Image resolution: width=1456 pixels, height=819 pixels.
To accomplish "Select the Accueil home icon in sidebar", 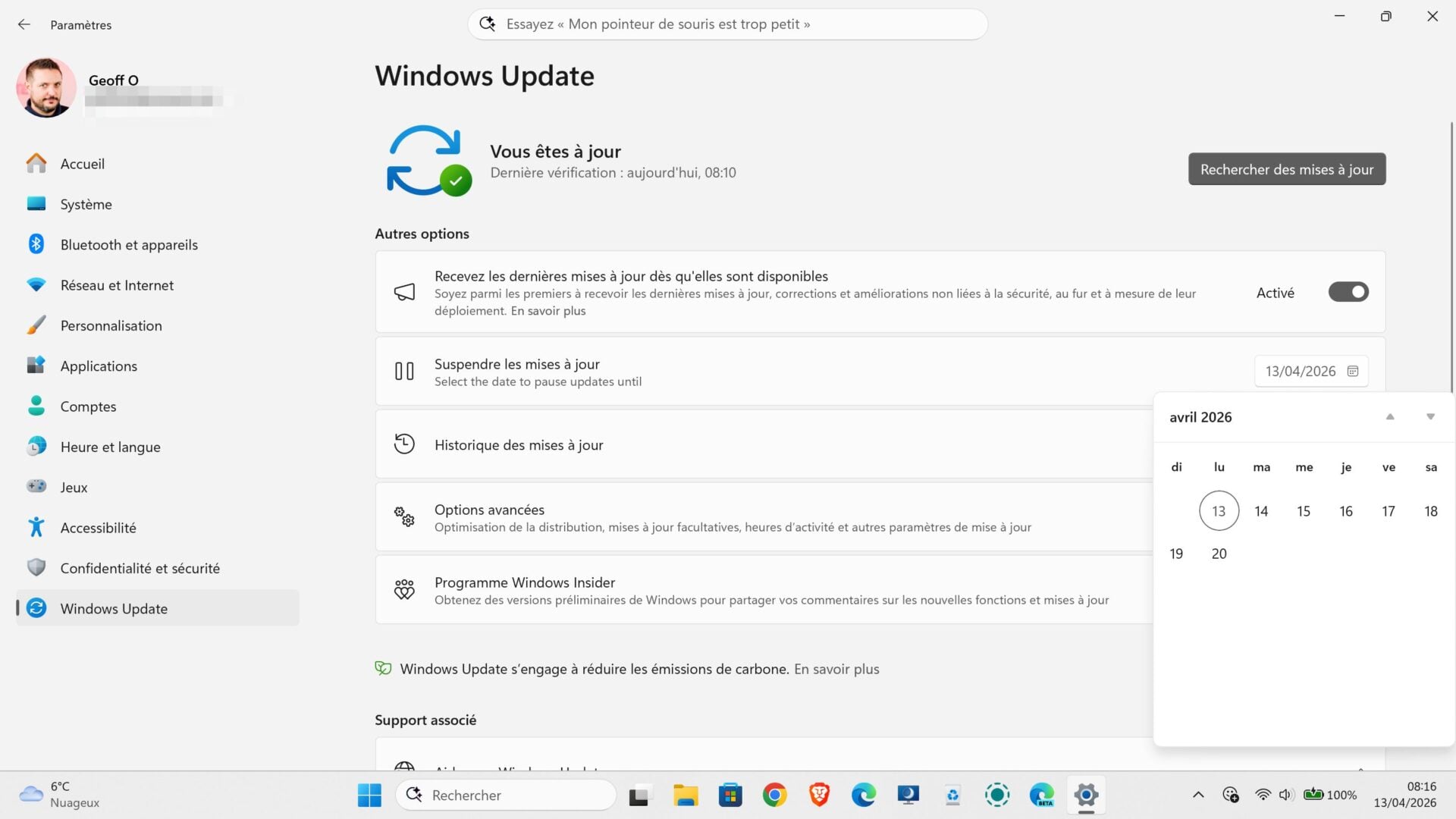I will click(x=36, y=163).
